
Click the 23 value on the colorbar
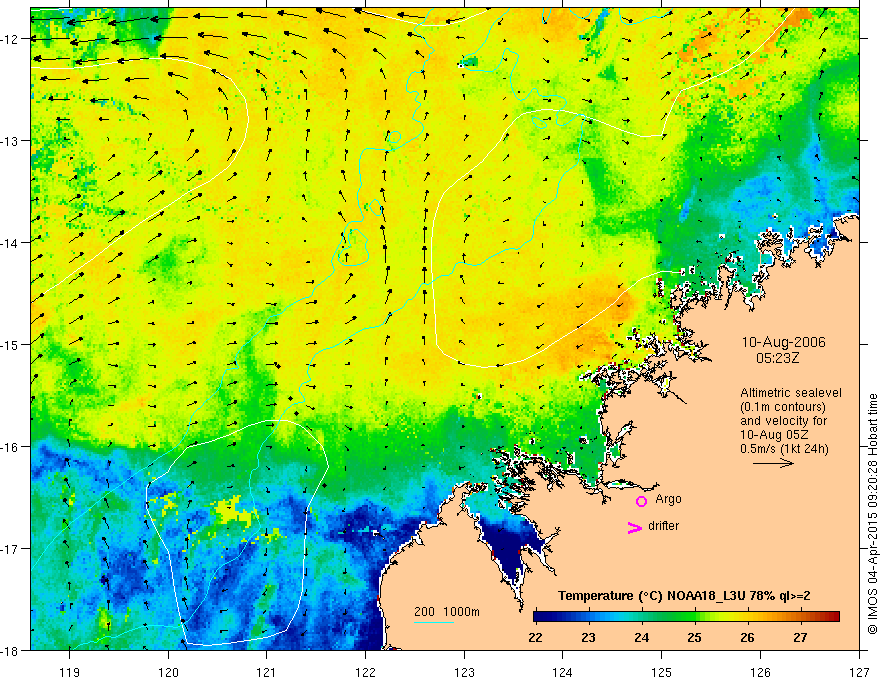coord(588,637)
